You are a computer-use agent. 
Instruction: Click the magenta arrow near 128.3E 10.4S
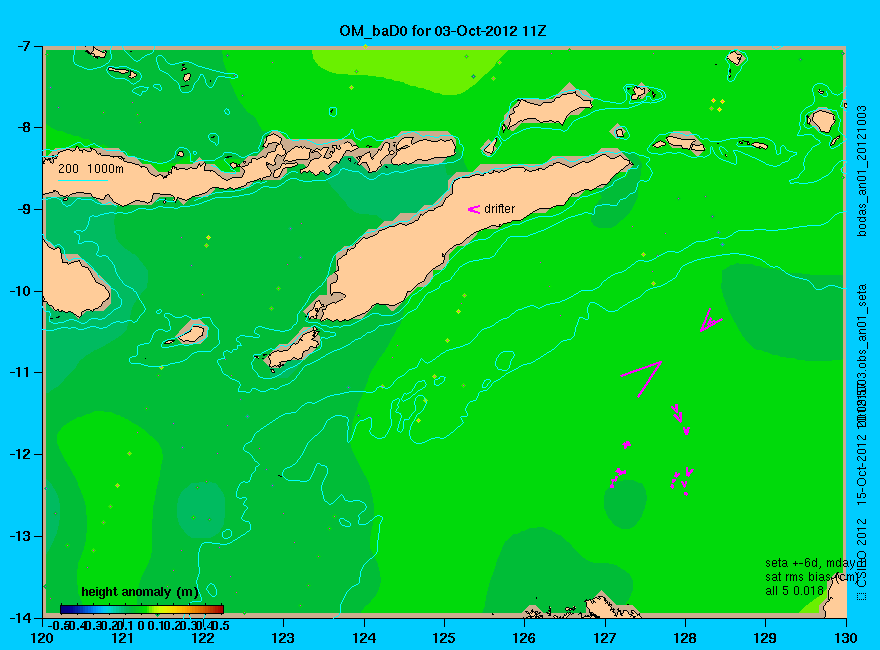(709, 320)
